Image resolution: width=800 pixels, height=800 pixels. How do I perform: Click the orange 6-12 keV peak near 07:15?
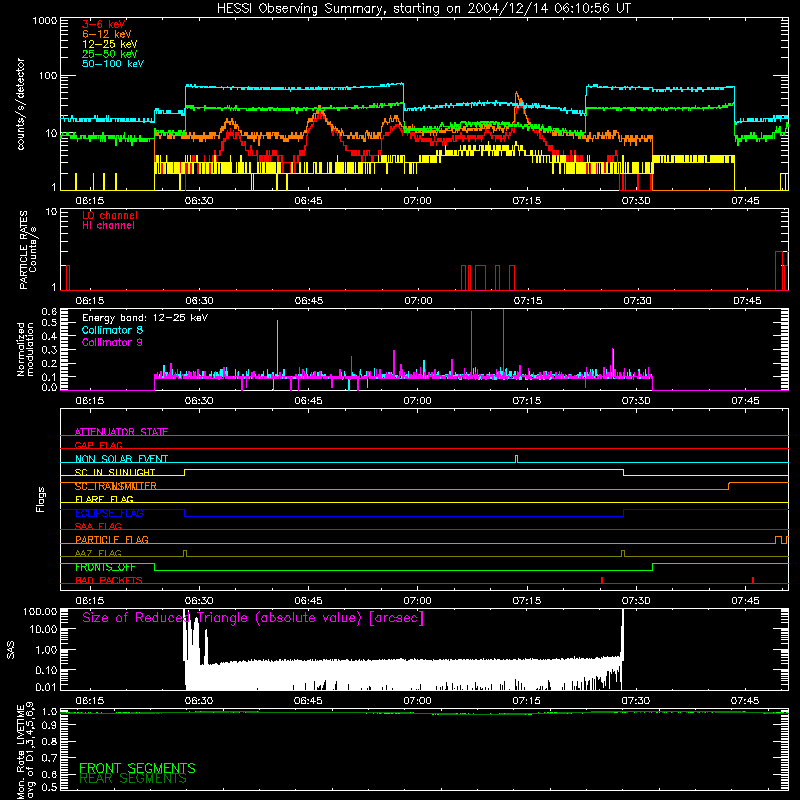click(x=517, y=98)
